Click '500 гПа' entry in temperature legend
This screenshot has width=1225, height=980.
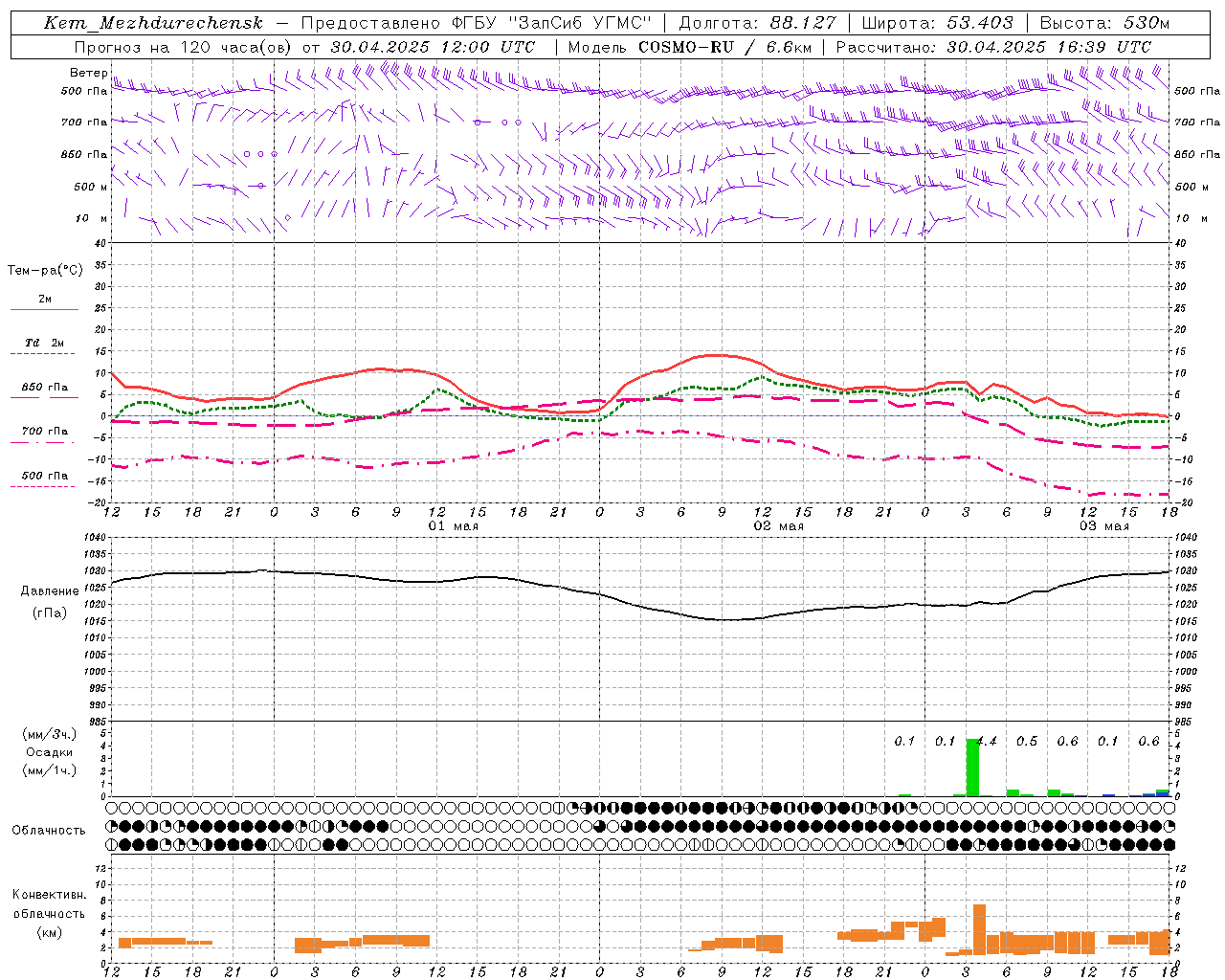point(44,476)
